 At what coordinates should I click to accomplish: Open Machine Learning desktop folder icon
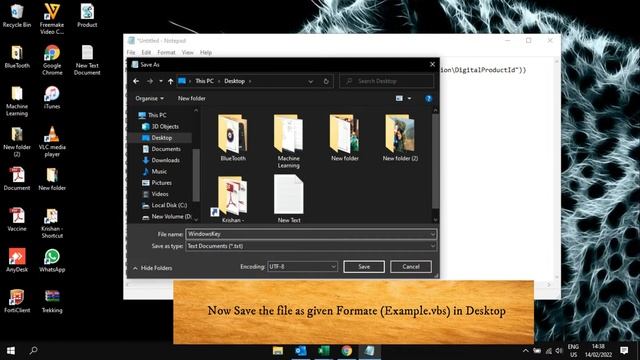[17, 100]
